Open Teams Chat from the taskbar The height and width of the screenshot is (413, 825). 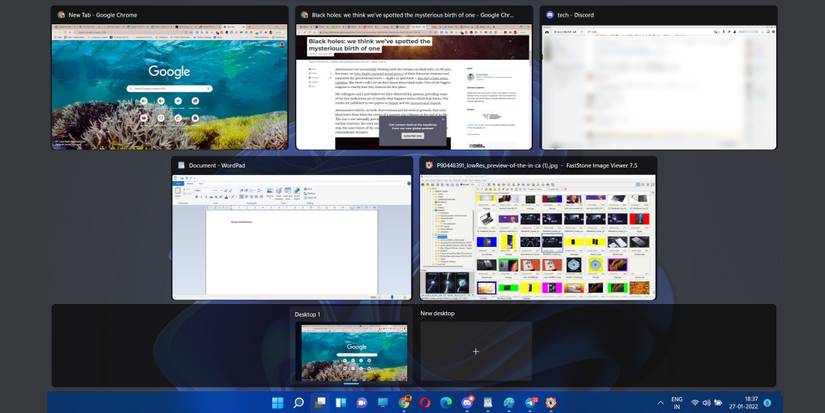361,403
